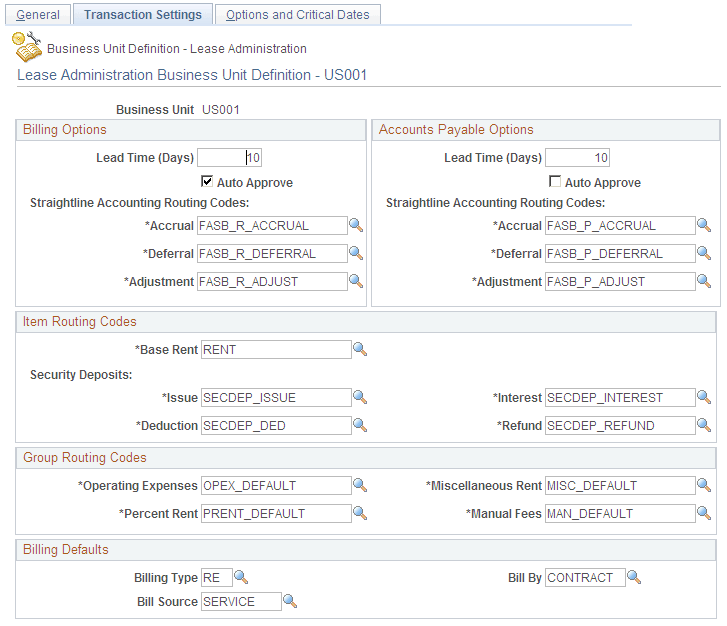Image resolution: width=727 pixels, height=626 pixels.
Task: Click the SECDEP_ISSUE input field
Action: click(x=276, y=398)
